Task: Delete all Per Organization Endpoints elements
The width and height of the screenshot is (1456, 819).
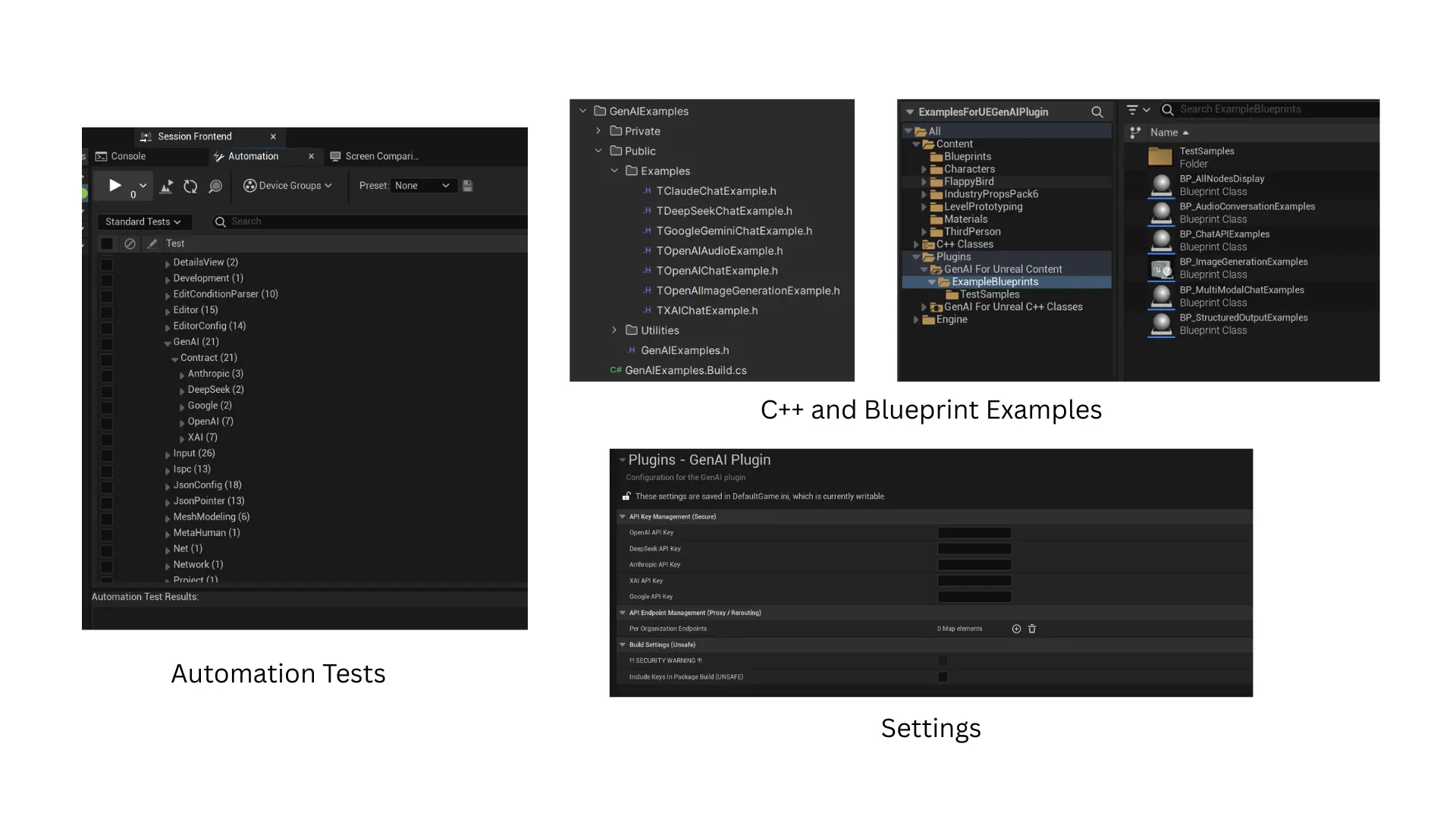Action: pos(1032,629)
